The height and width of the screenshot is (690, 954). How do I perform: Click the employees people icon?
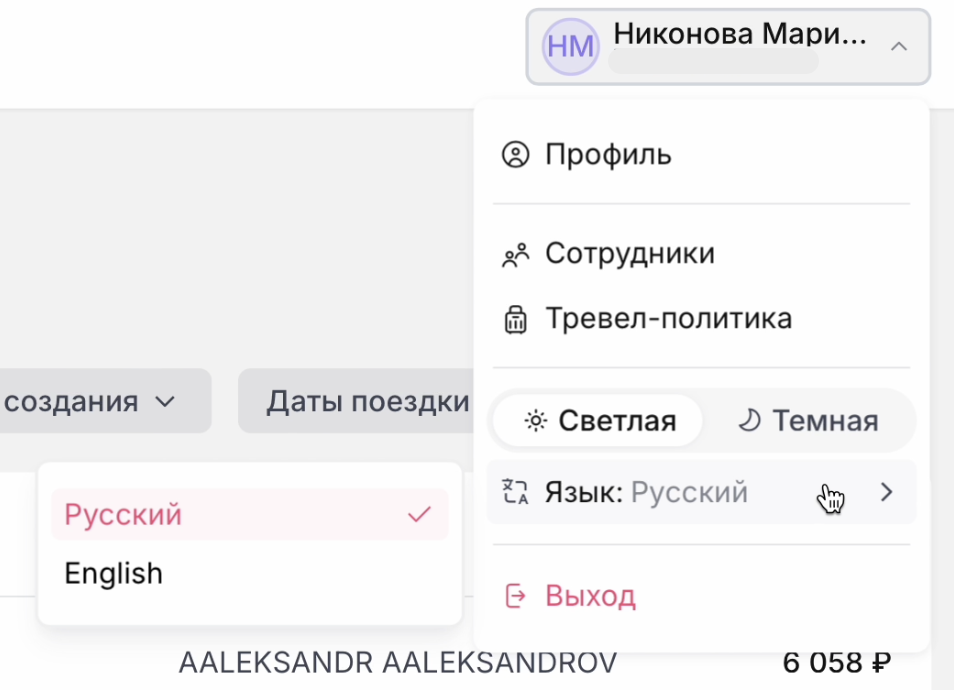tap(515, 255)
